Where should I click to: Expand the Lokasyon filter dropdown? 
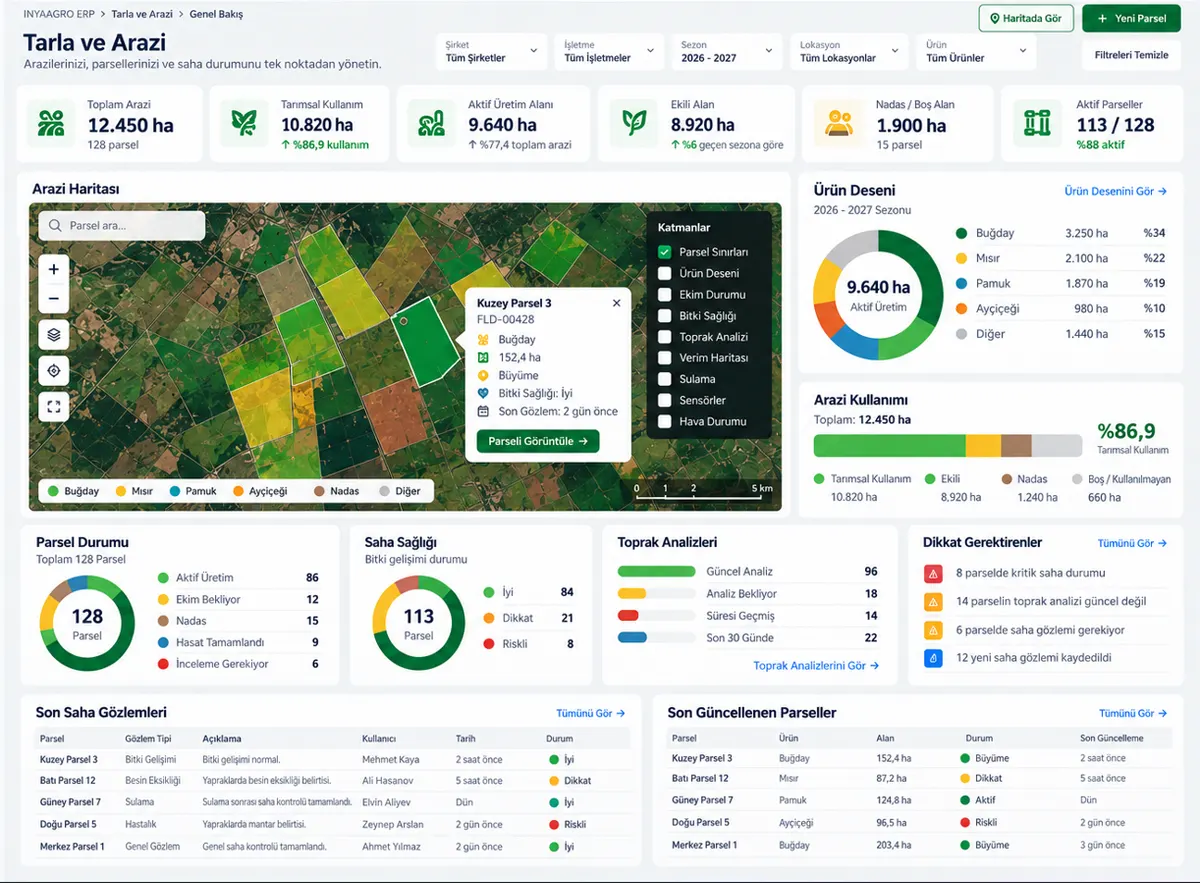point(850,52)
